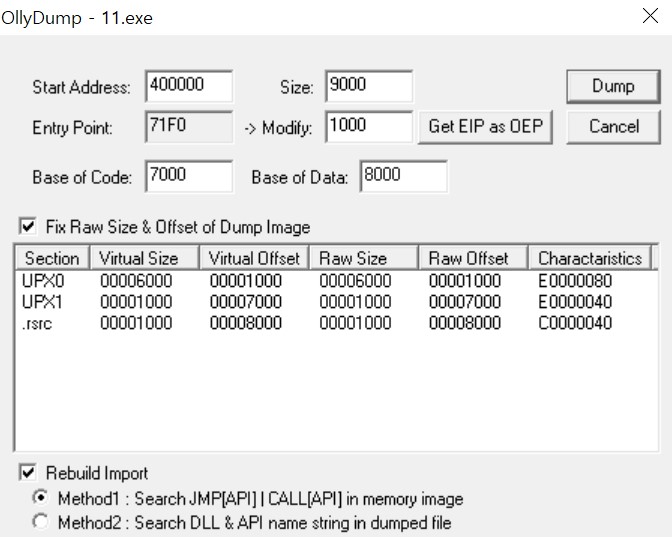Image resolution: width=672 pixels, height=537 pixels.
Task: Click .rsrc virtual offset 00008000
Action: (246, 323)
